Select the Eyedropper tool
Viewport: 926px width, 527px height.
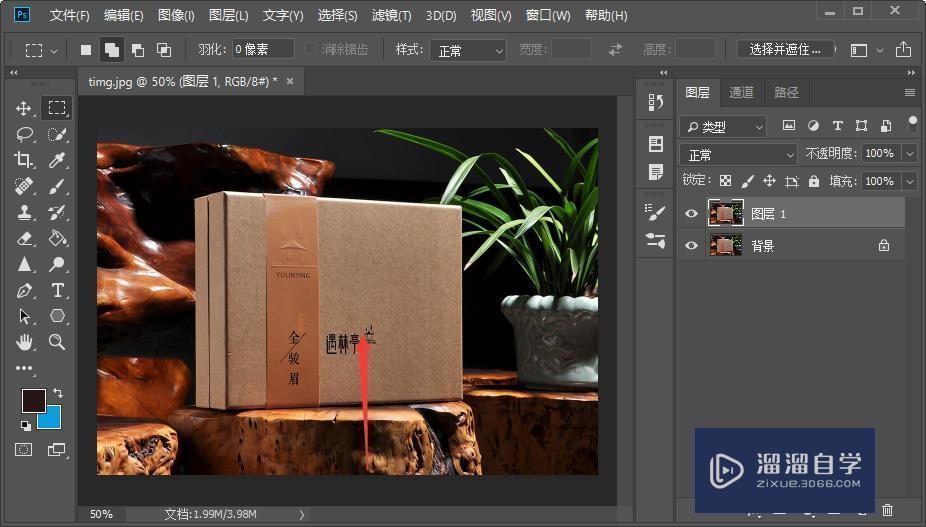[x=57, y=160]
